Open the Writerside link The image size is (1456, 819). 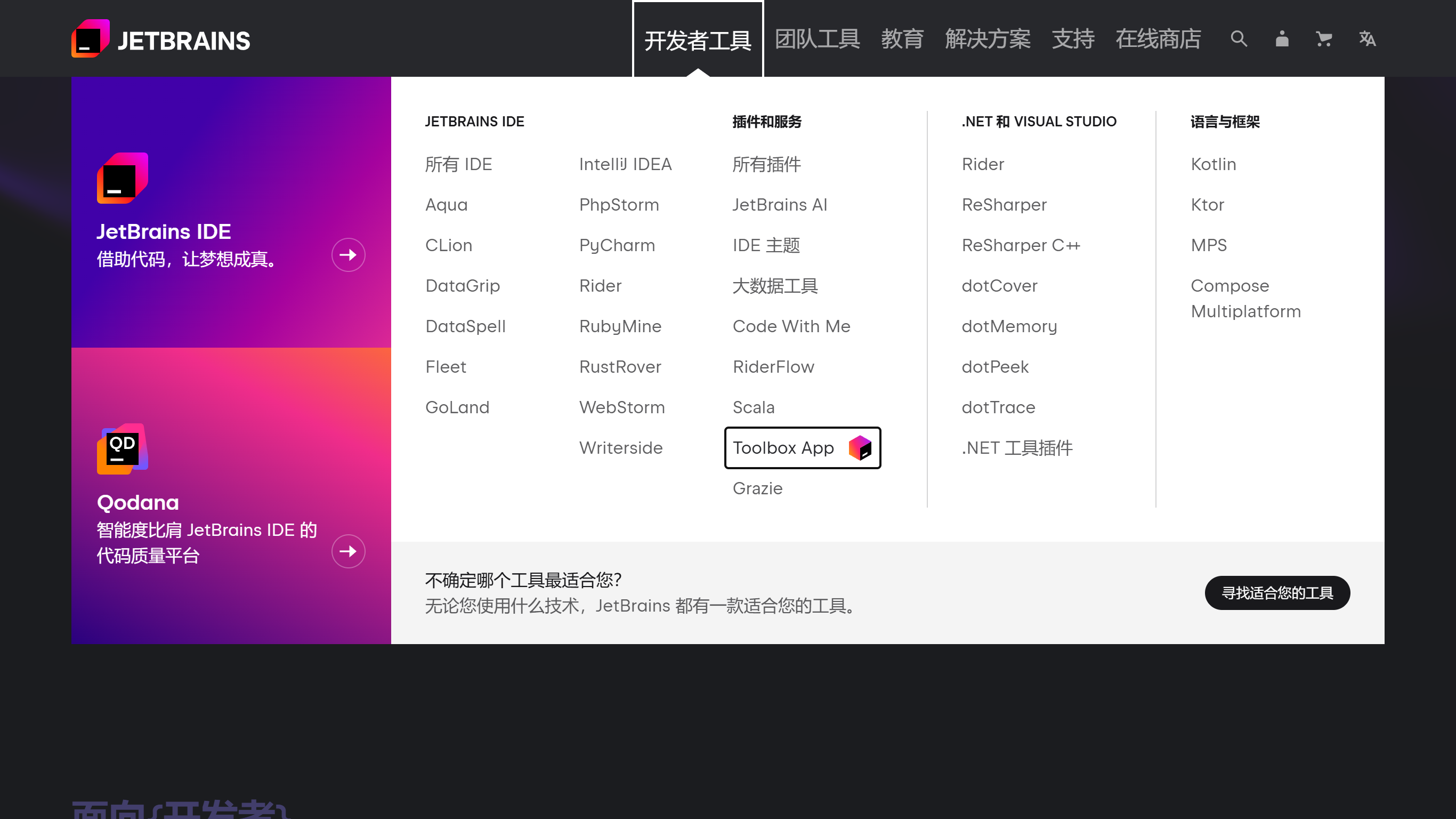click(620, 447)
